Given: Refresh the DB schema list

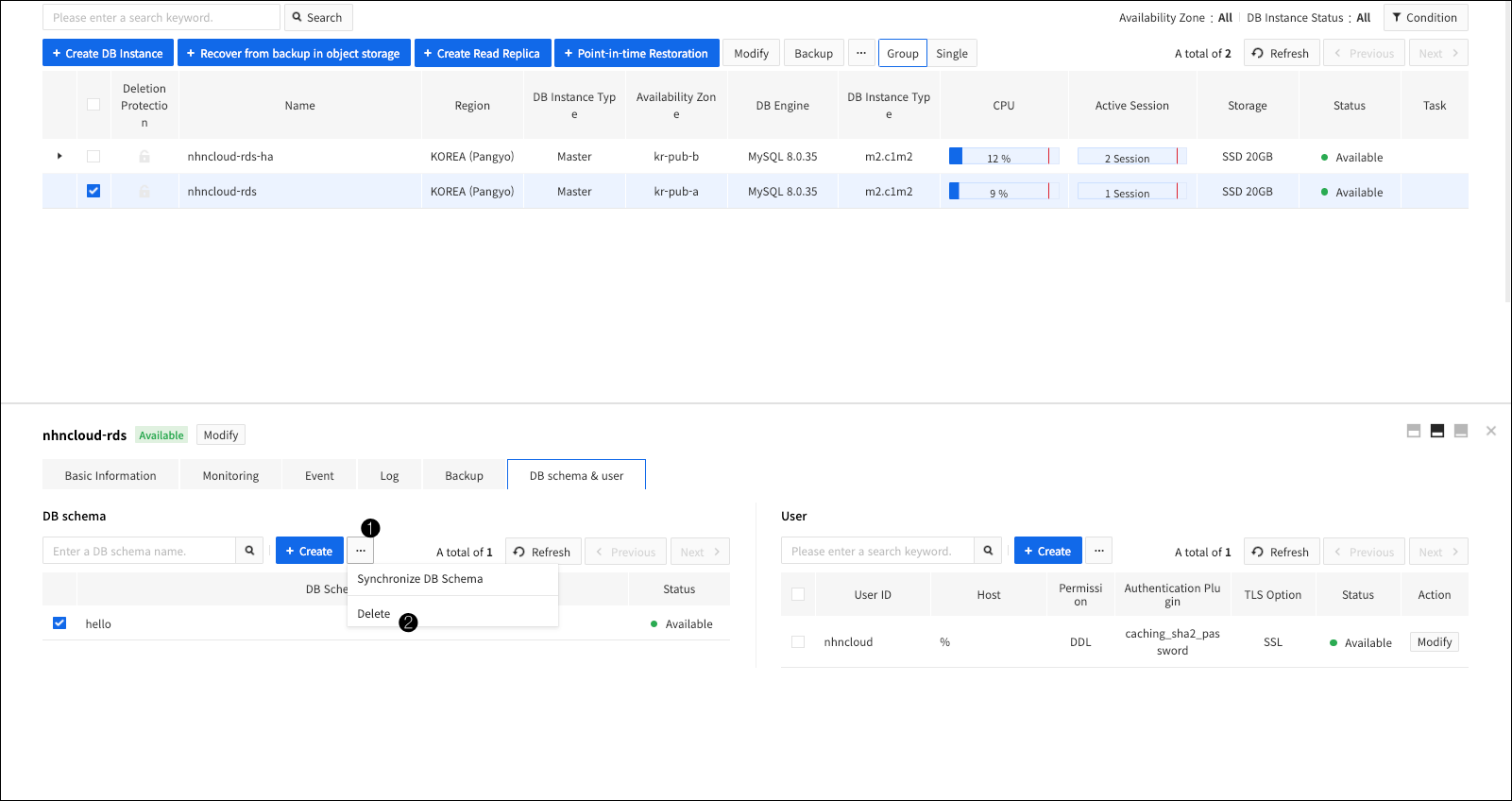Looking at the screenshot, I should tap(543, 551).
